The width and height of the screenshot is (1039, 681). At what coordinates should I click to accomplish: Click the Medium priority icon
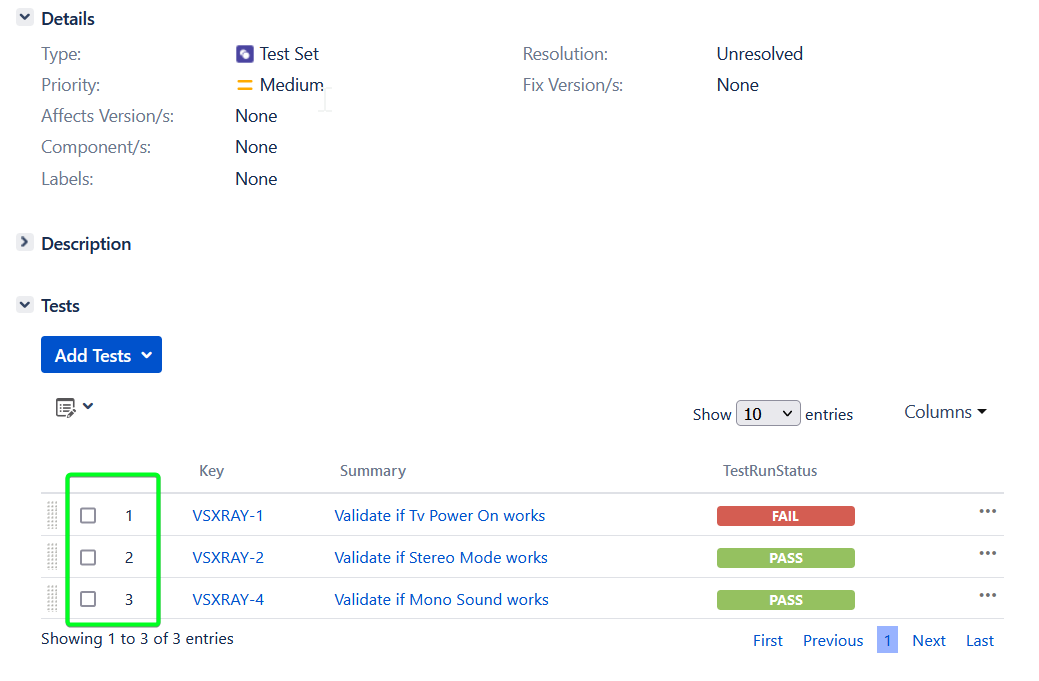coord(245,85)
